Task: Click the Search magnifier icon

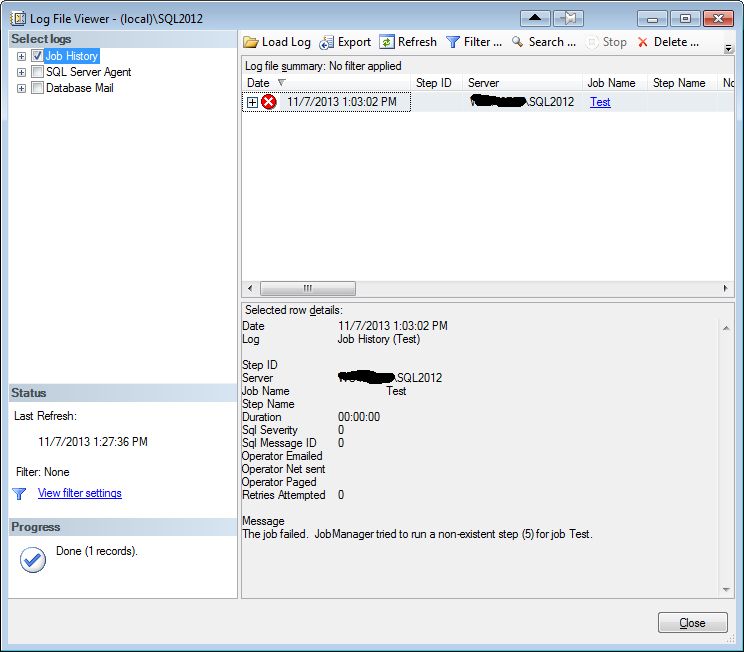Action: pyautogui.click(x=517, y=42)
